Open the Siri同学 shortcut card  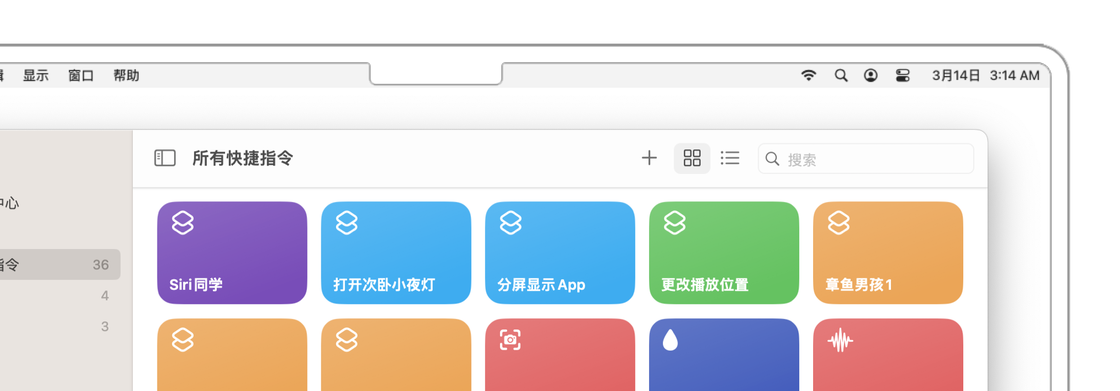232,253
